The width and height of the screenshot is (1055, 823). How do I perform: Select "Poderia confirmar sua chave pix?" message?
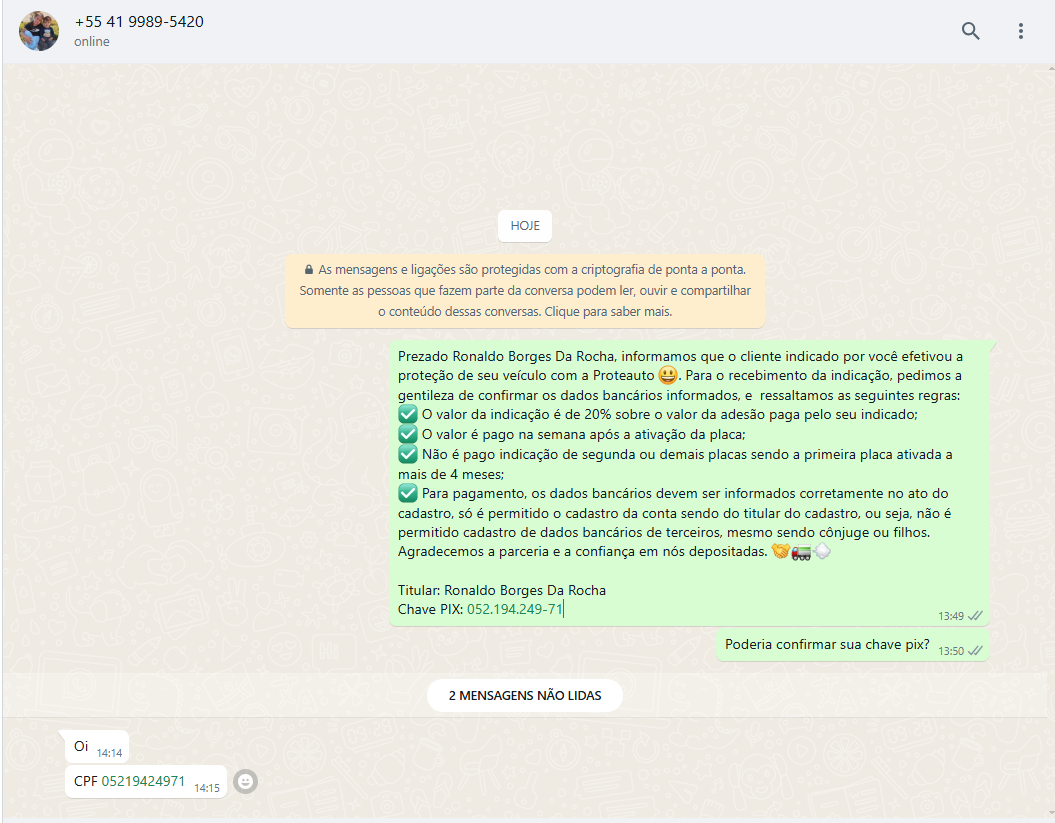pos(826,644)
